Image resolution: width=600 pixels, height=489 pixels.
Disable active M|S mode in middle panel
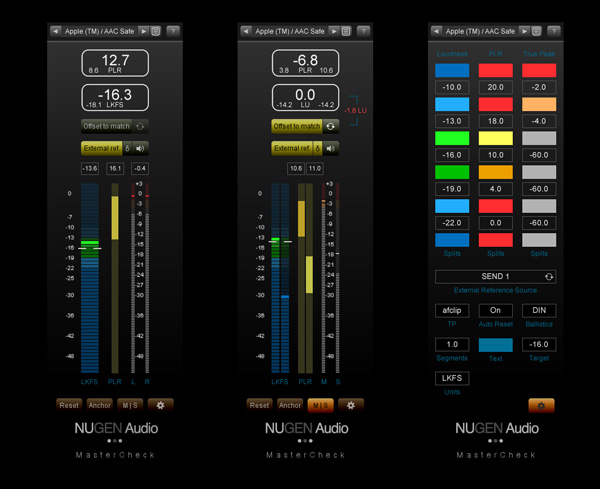pyautogui.click(x=321, y=405)
